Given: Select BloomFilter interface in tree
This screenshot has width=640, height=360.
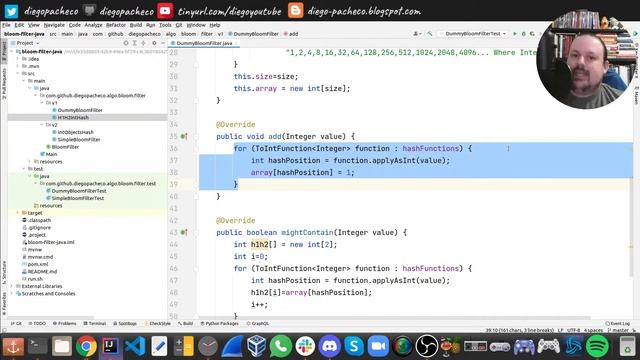Looking at the screenshot, I should 64,147.
